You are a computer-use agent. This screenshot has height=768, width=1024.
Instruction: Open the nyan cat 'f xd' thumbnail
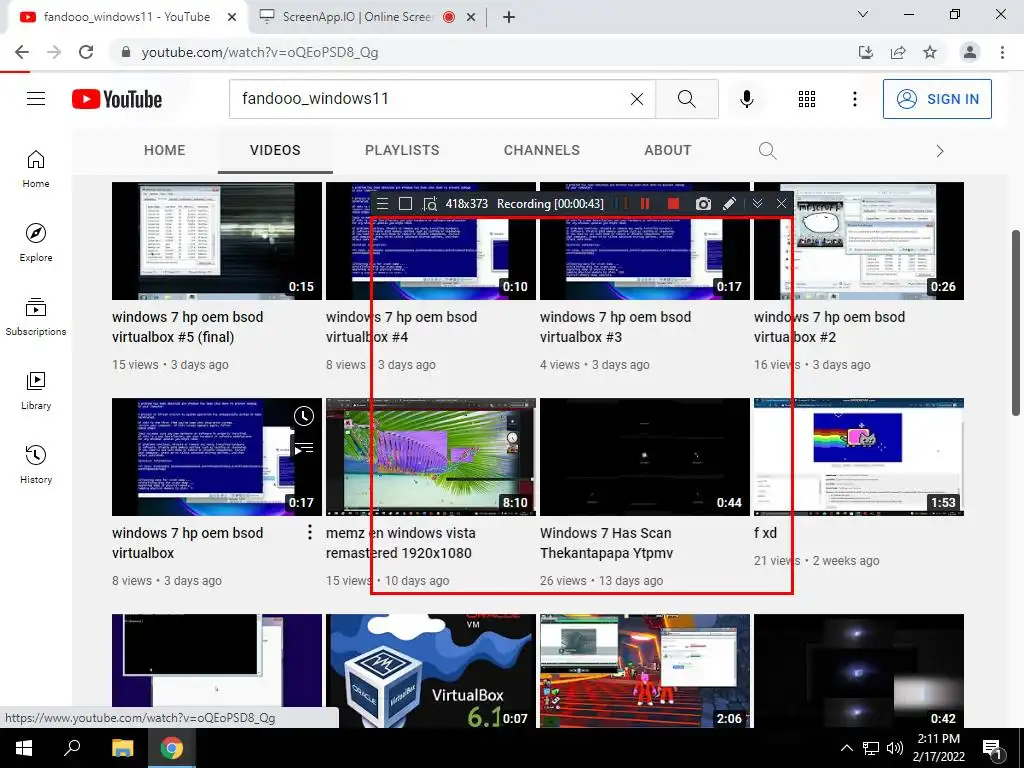(859, 457)
